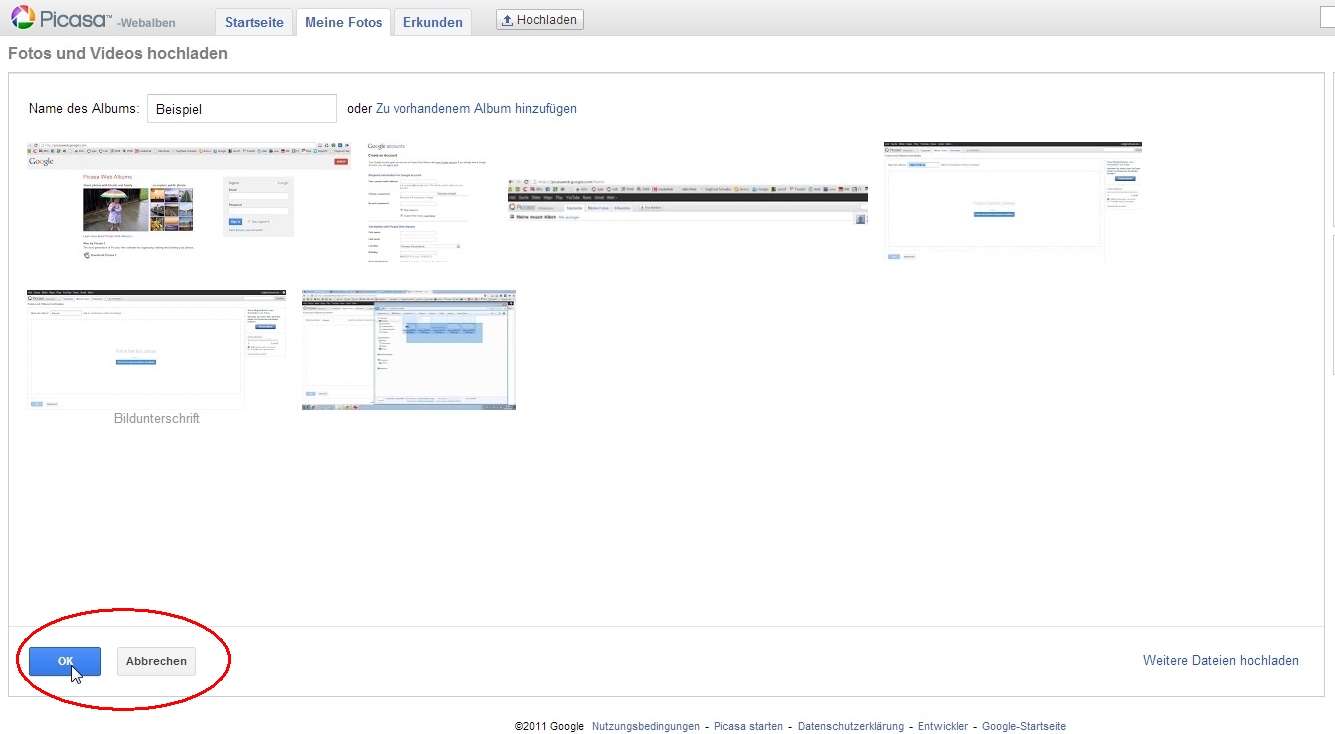Screen dimensions: 1335x734
Task: Open the Nutzungsbedingungen footer link
Action: coord(645,727)
